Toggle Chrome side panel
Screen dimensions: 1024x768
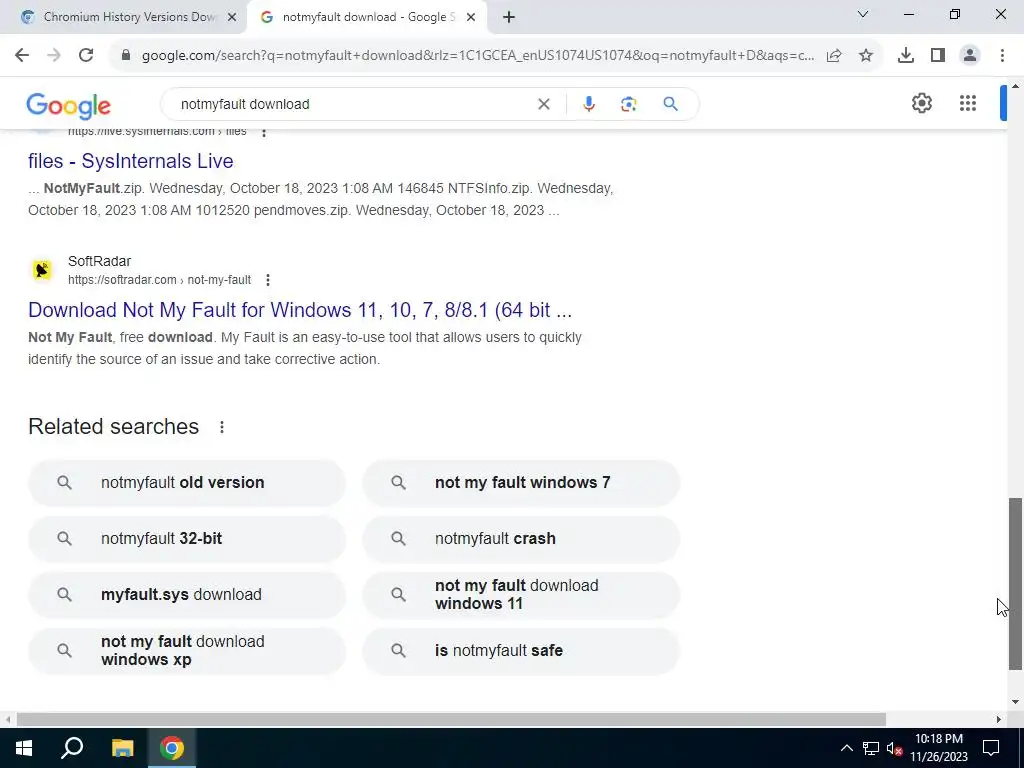click(x=938, y=56)
